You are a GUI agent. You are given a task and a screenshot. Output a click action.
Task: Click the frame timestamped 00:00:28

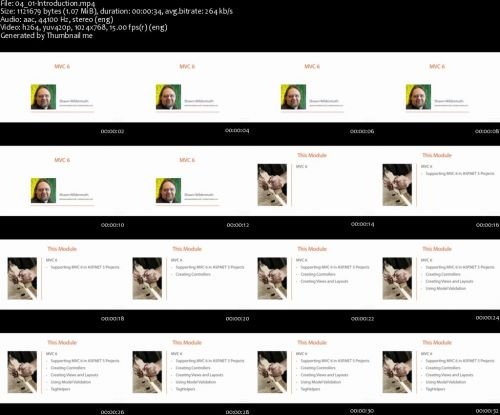tap(187, 368)
